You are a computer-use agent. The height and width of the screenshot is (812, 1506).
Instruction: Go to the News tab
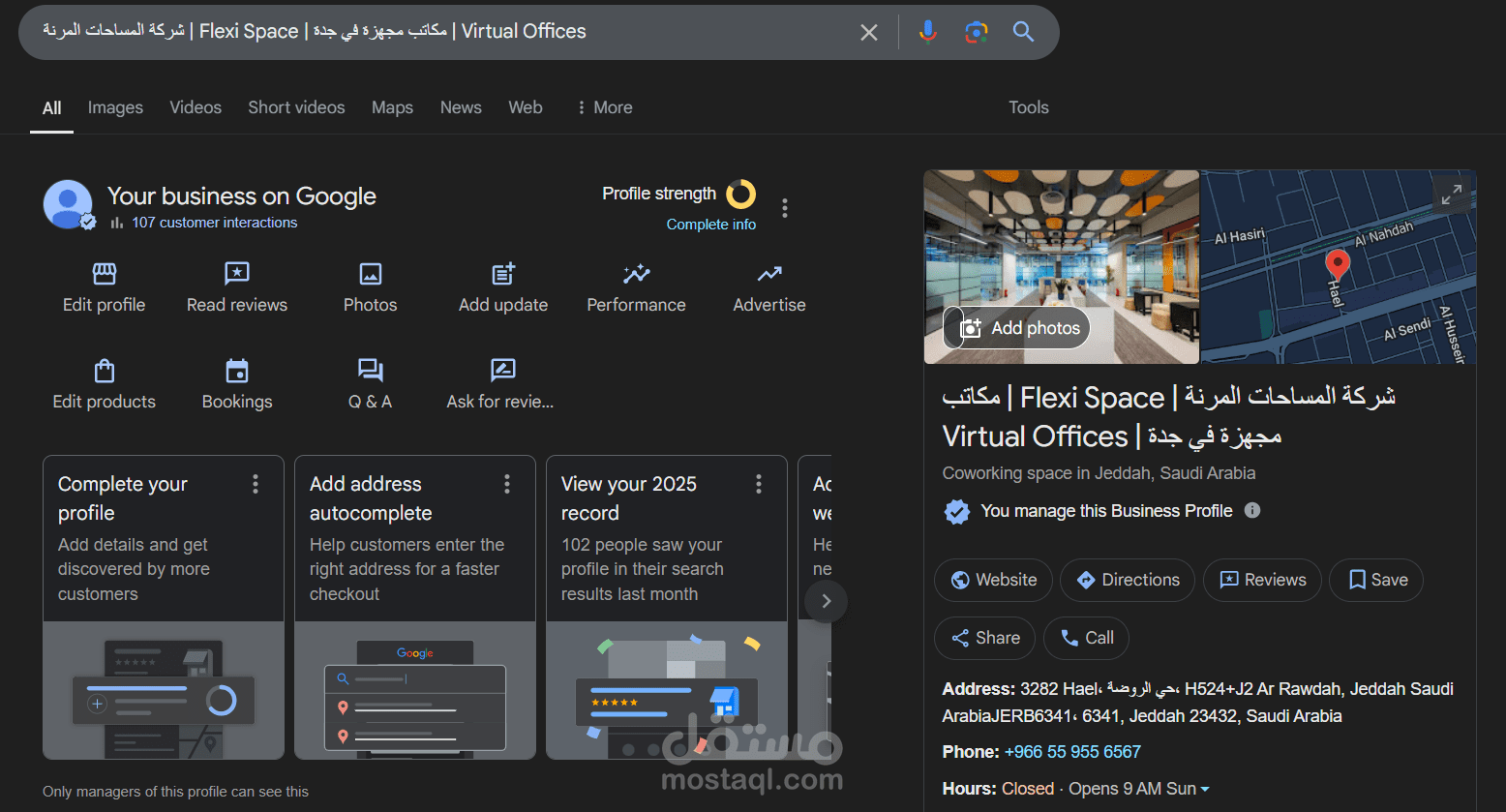coord(461,107)
